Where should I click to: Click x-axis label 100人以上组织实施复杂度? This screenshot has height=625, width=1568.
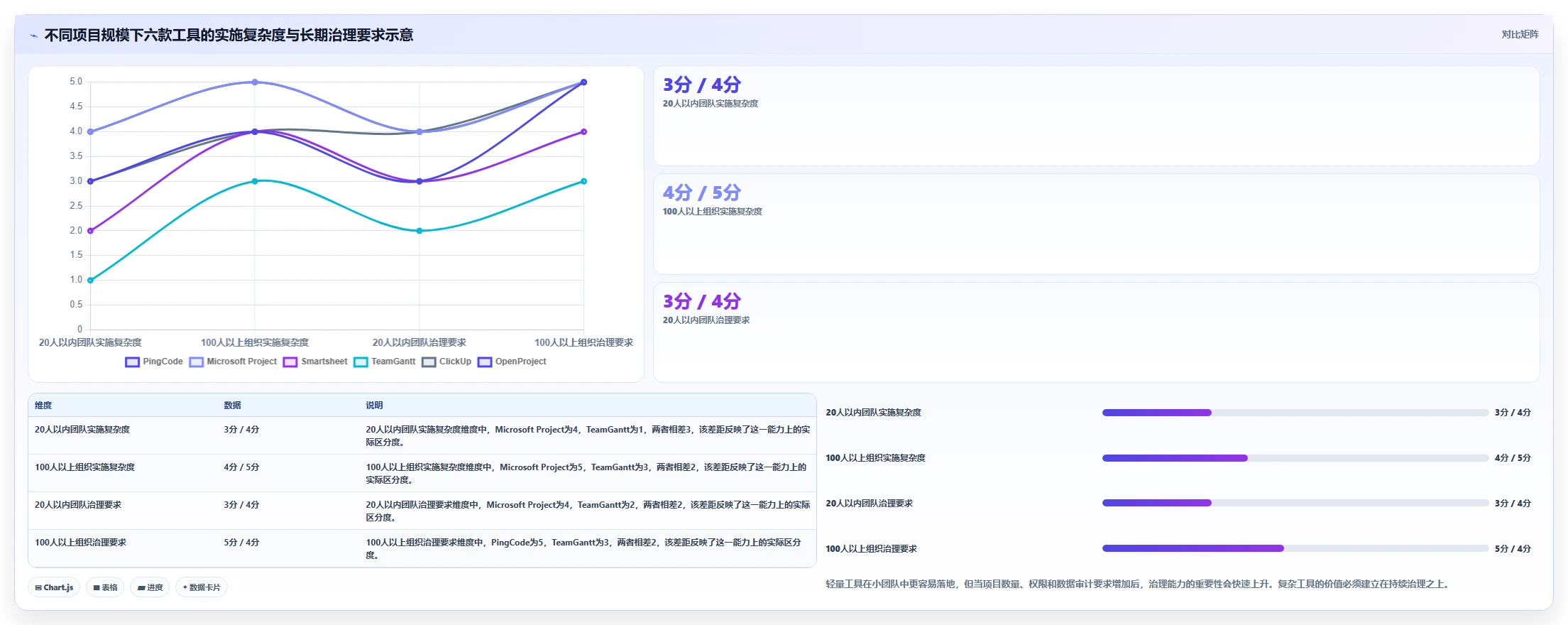click(255, 342)
